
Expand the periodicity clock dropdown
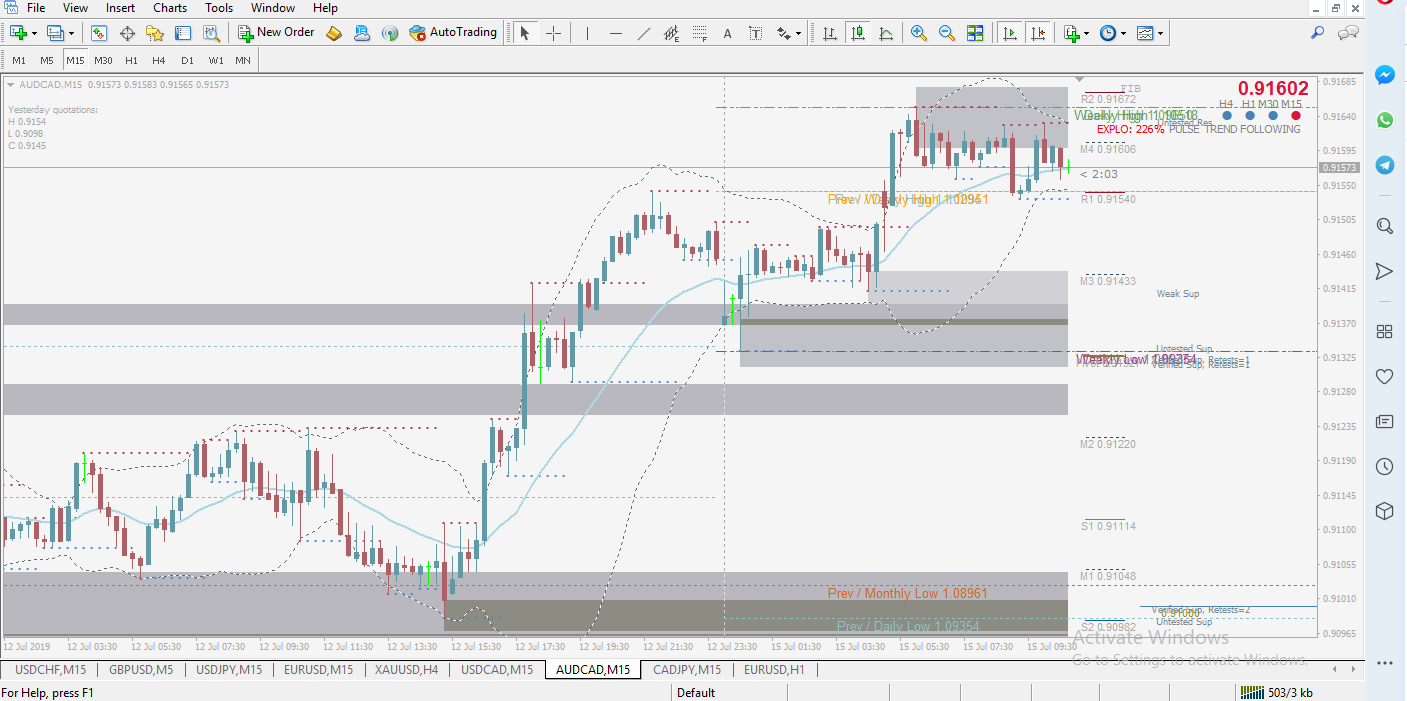(x=1123, y=33)
